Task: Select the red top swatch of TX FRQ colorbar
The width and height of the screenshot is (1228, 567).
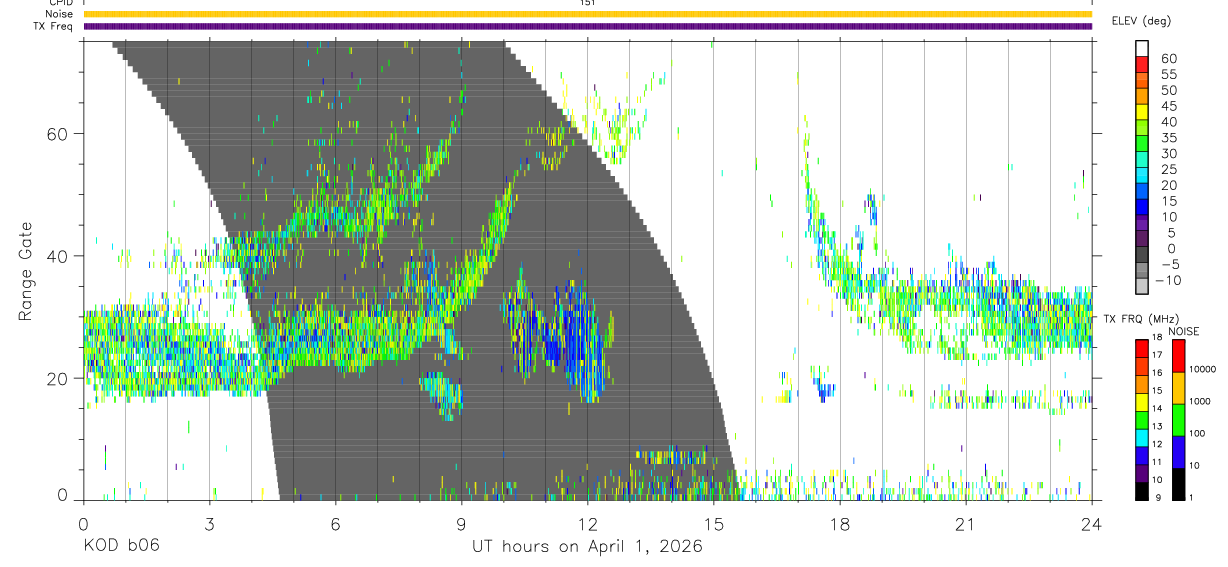Action: (1142, 349)
